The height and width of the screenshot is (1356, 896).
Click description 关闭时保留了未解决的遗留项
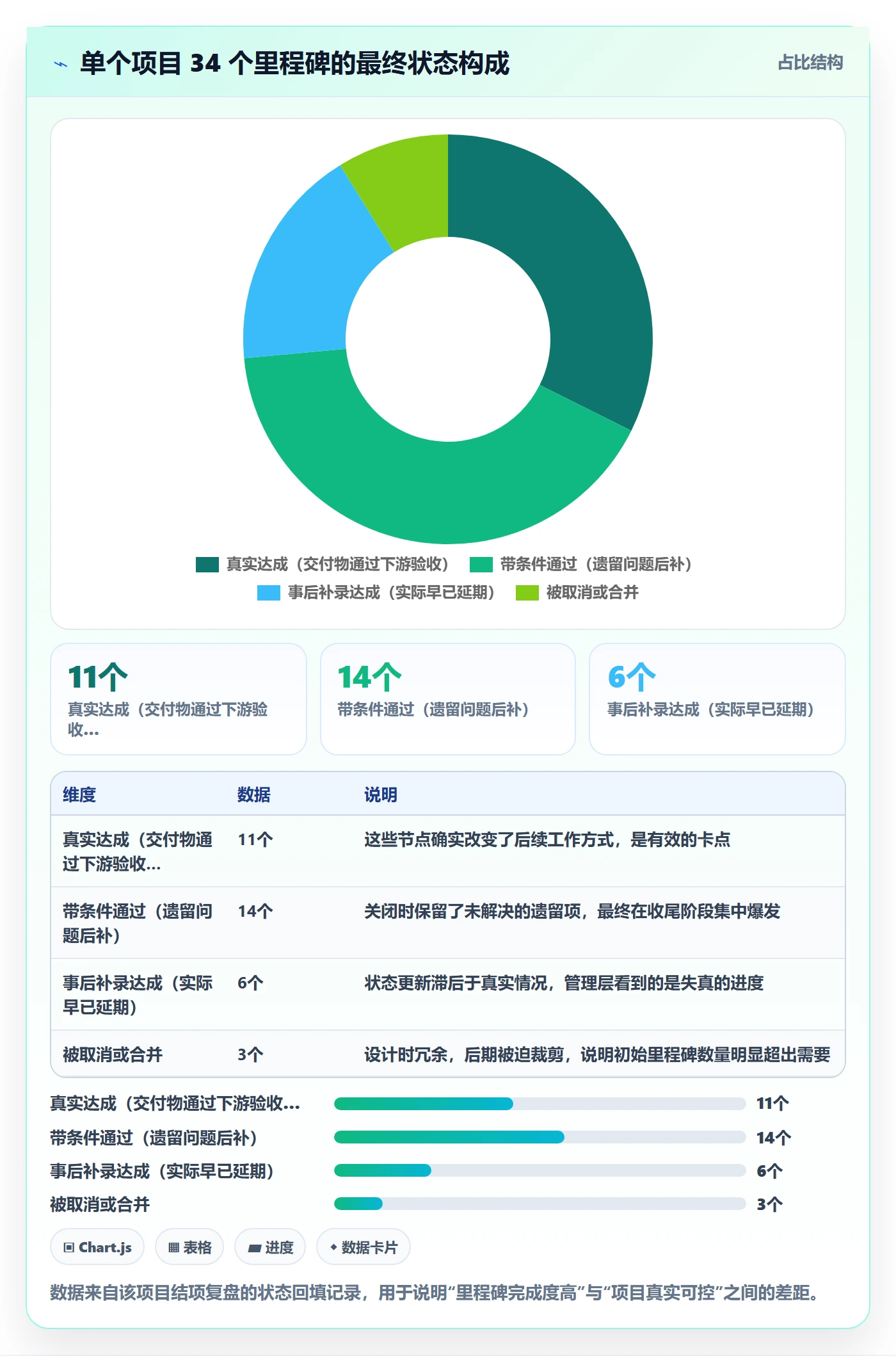point(572,911)
